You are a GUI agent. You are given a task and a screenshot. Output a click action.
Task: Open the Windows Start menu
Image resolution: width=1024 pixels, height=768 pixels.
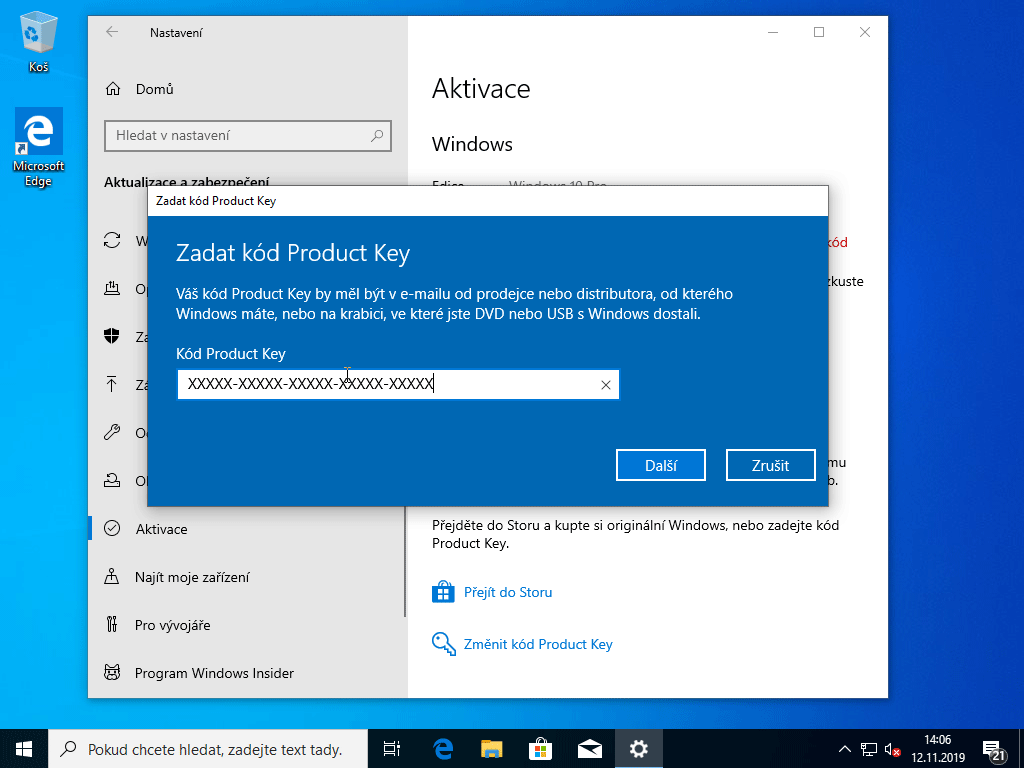24,749
